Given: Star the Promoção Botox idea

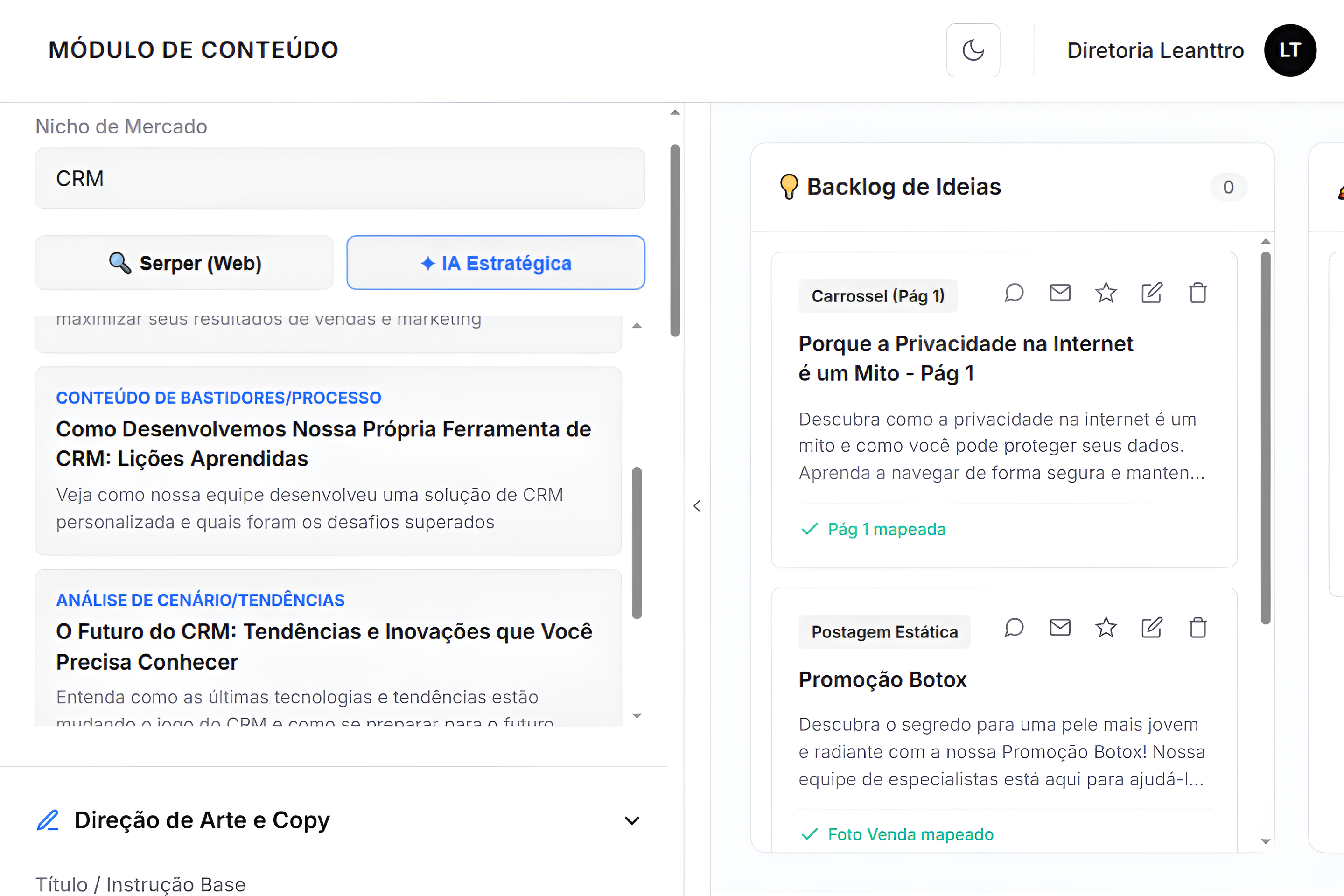Looking at the screenshot, I should 1106,627.
